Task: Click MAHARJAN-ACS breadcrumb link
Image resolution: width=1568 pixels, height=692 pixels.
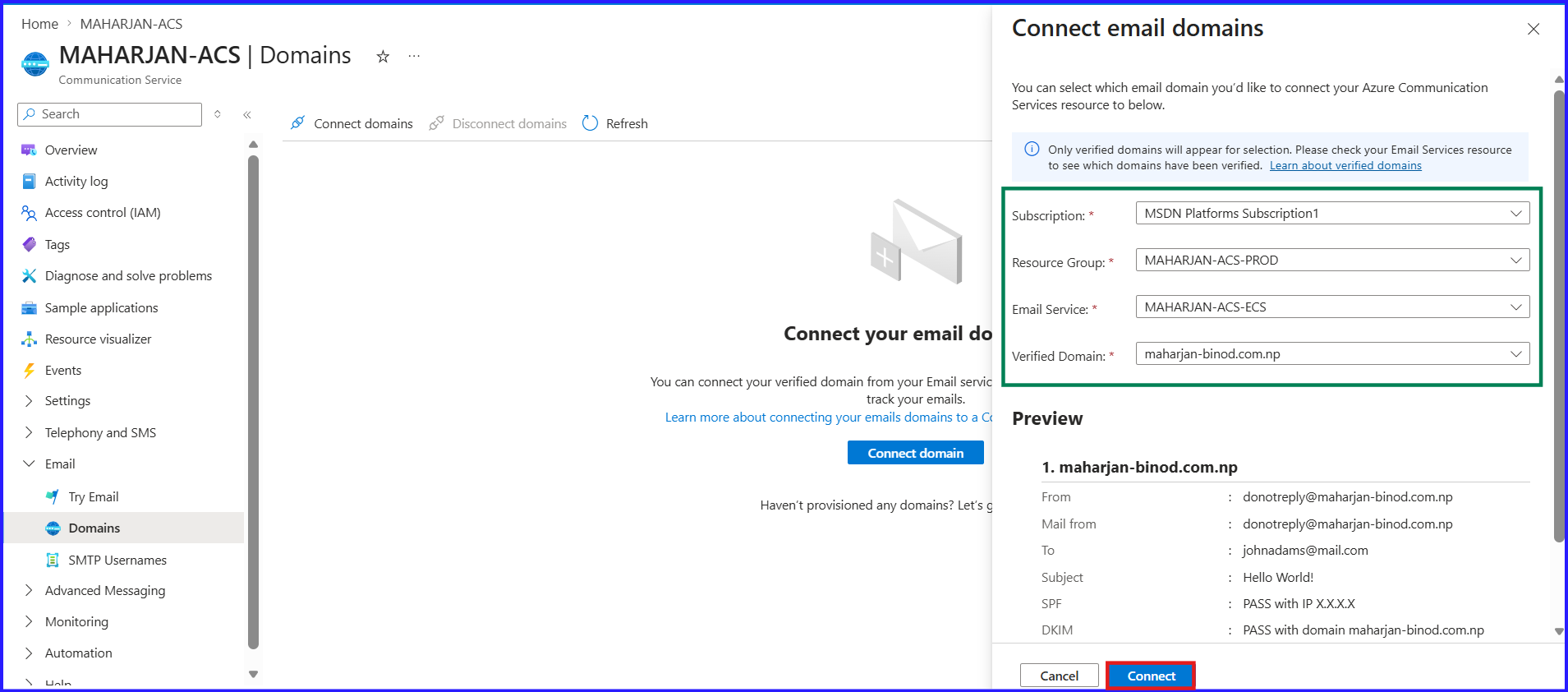Action: pyautogui.click(x=131, y=24)
